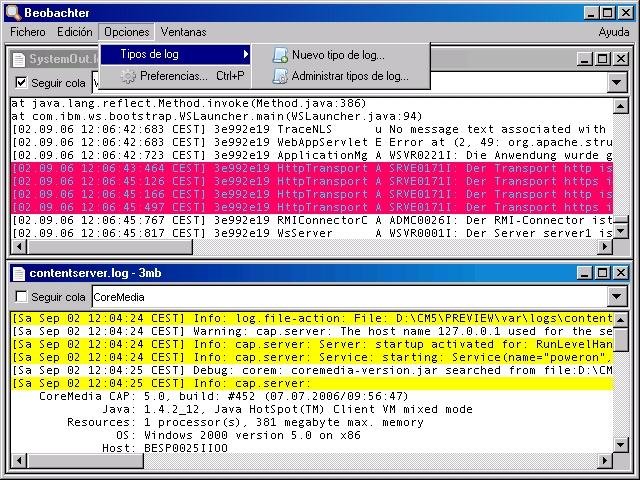The image size is (640, 480).
Task: Click the SystemOut window document icon
Action: pos(19,60)
